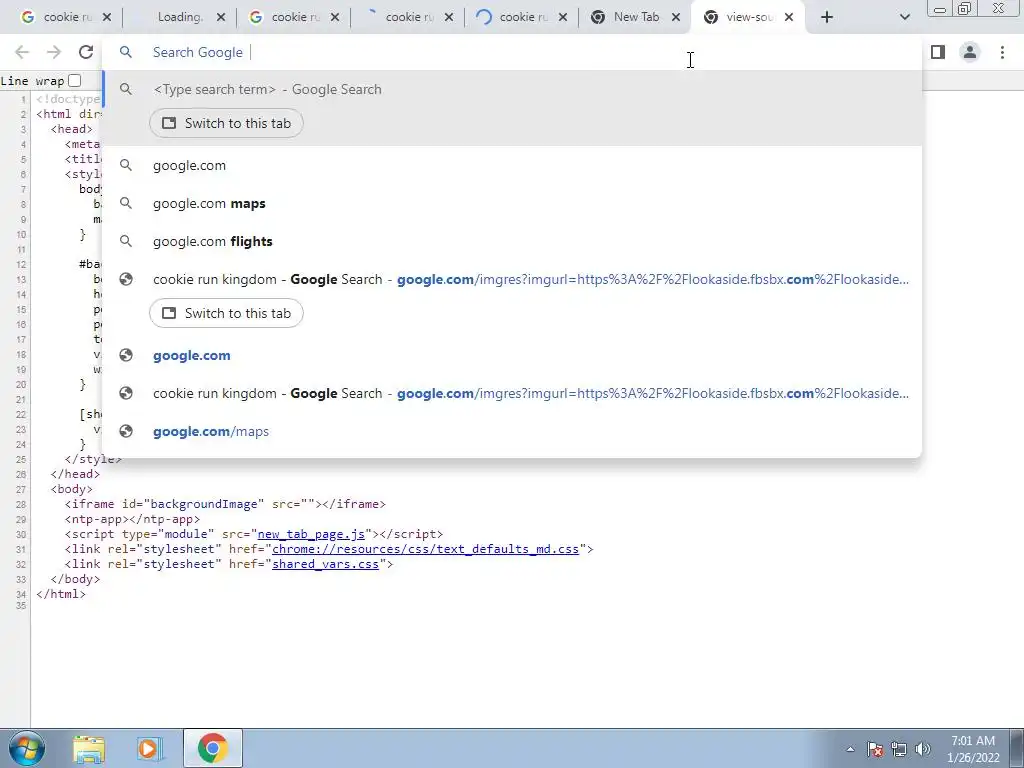
Task: Go back using the back arrow
Action: point(22,52)
